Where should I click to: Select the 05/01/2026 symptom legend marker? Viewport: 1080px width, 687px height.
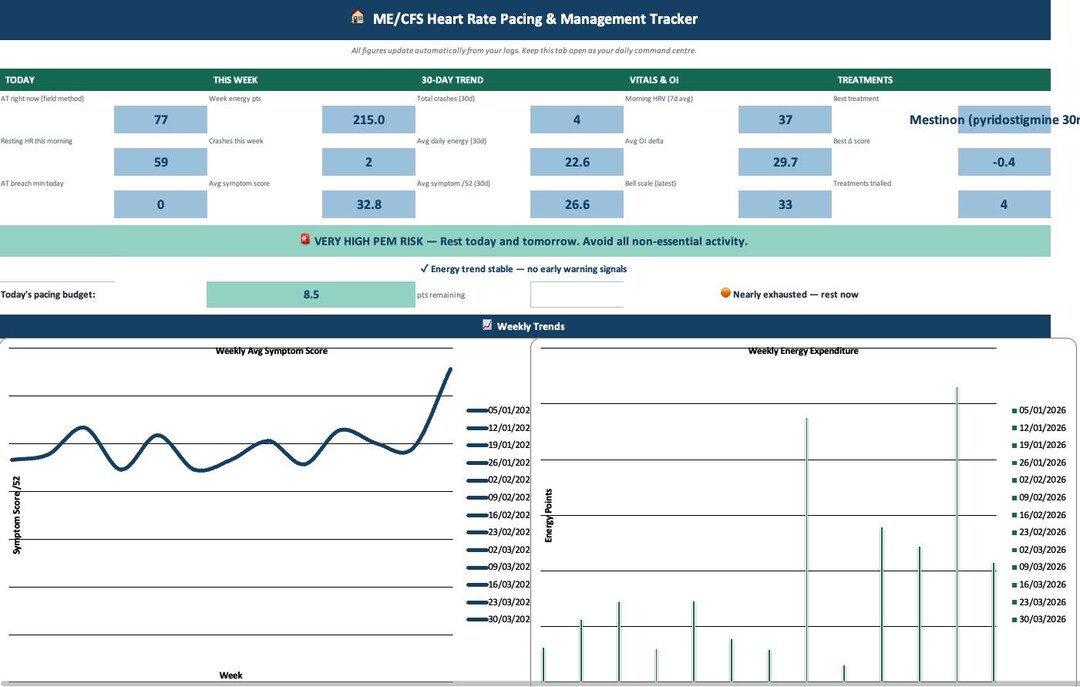point(477,410)
